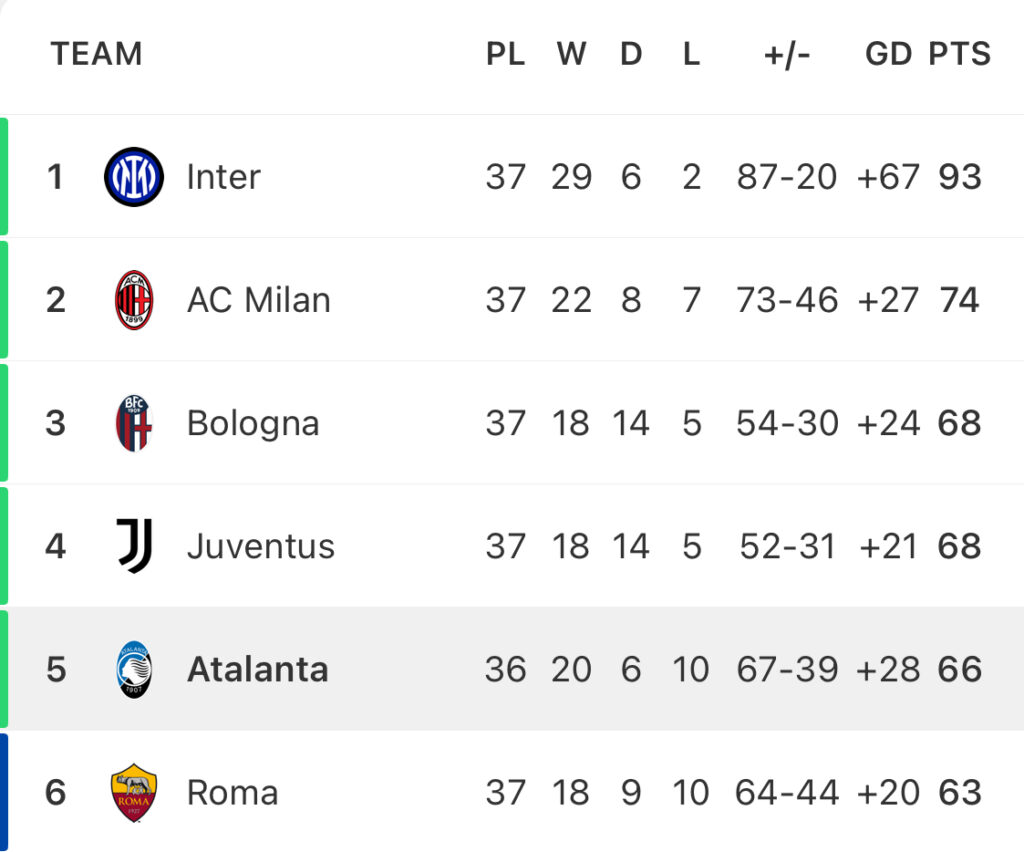Screen dimensions: 1024x852
Task: Open the AC Milan team name
Action: click(259, 300)
